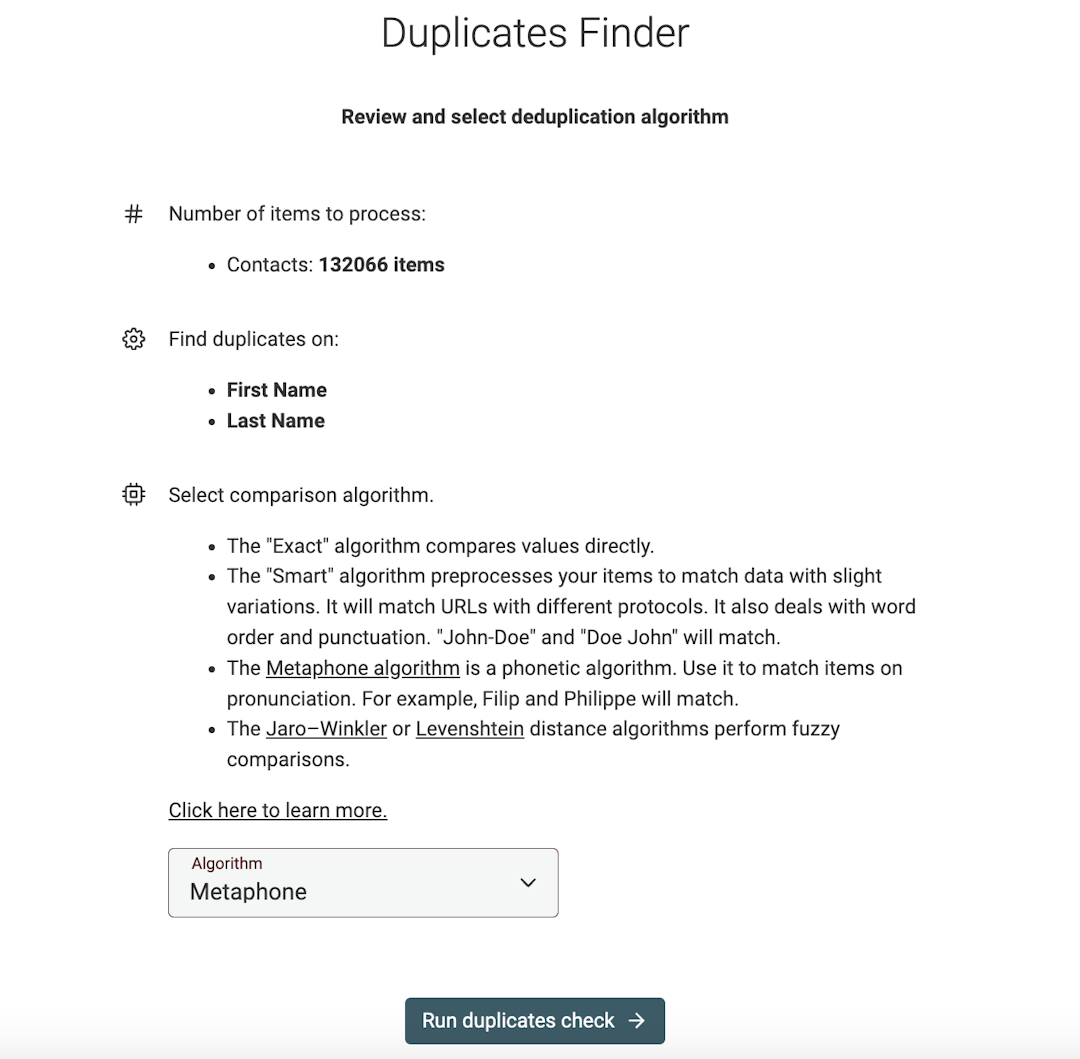Click the bullet point before 'Contacts'
The width and height of the screenshot is (1080, 1059).
pos(211,265)
